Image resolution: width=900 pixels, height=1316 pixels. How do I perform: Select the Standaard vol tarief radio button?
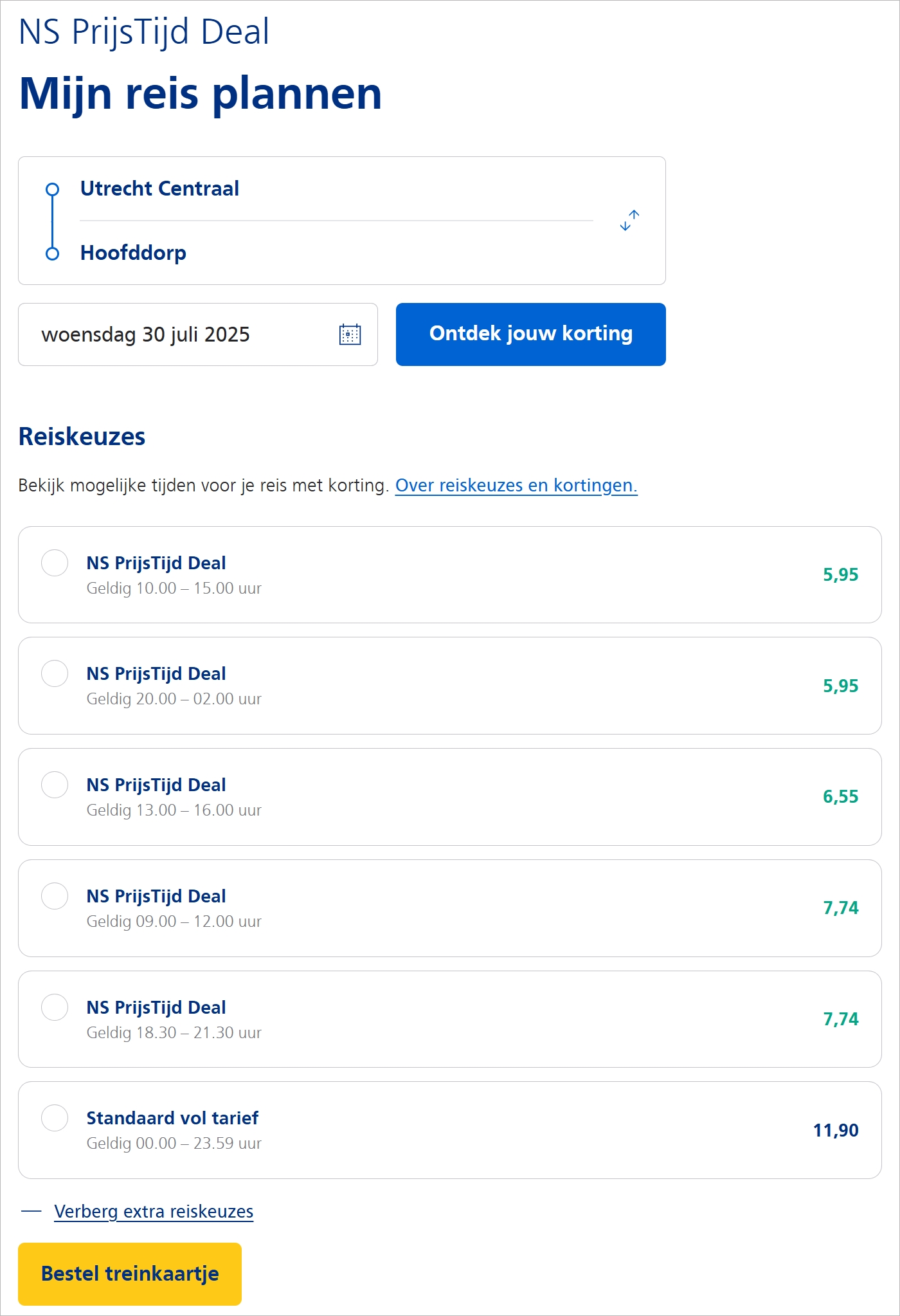(55, 1118)
